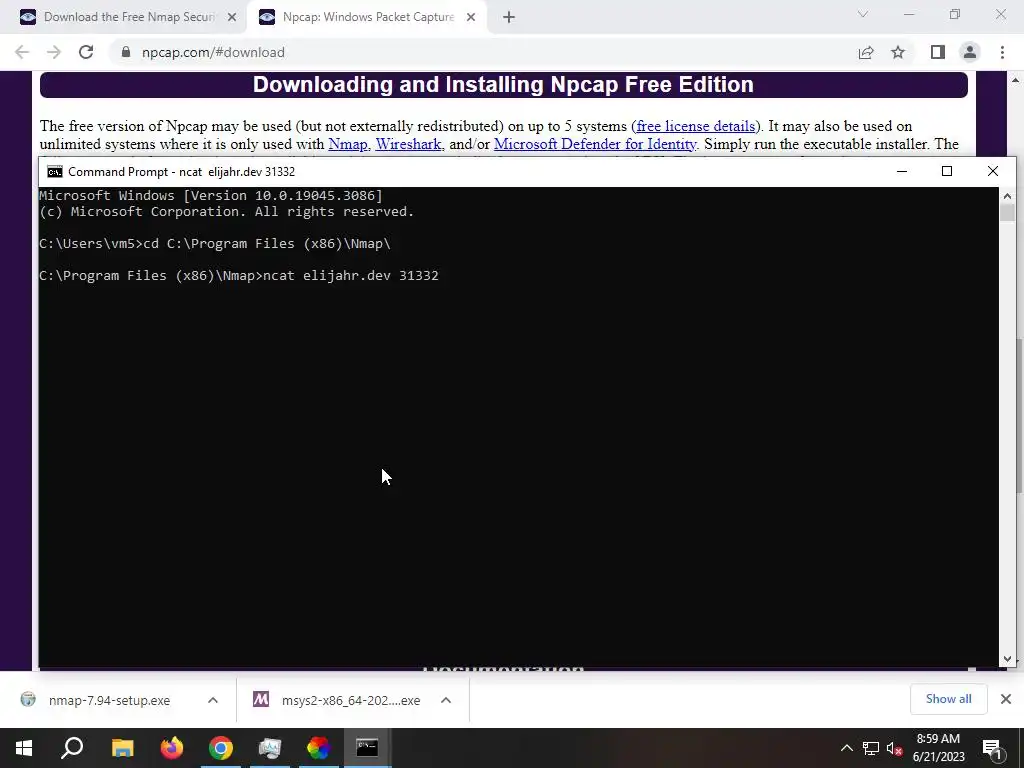Screen dimensions: 1024x768
Task: Open Chrome three-dot menu
Action: (1002, 52)
